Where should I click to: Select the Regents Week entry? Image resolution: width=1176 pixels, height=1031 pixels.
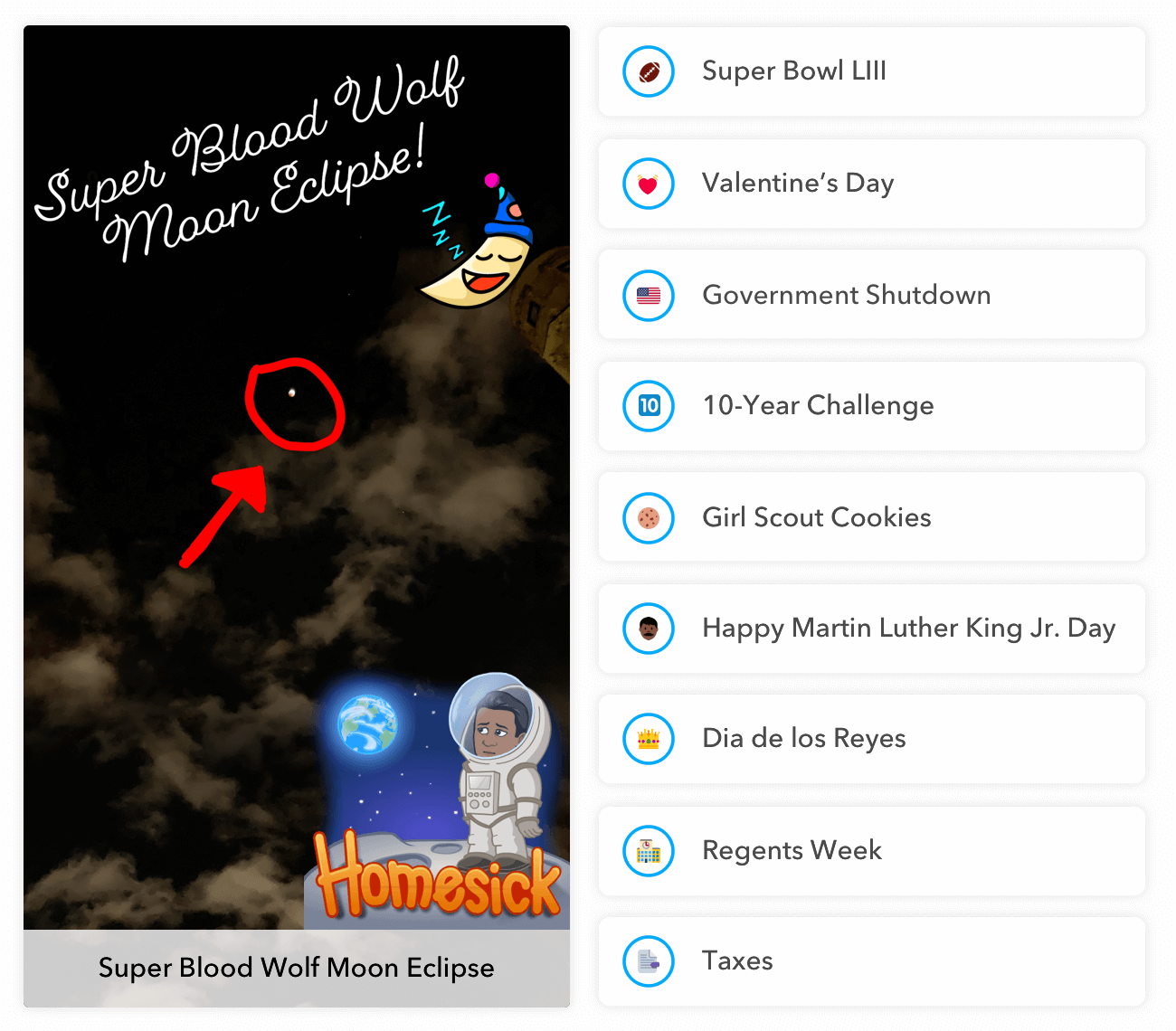pos(872,851)
